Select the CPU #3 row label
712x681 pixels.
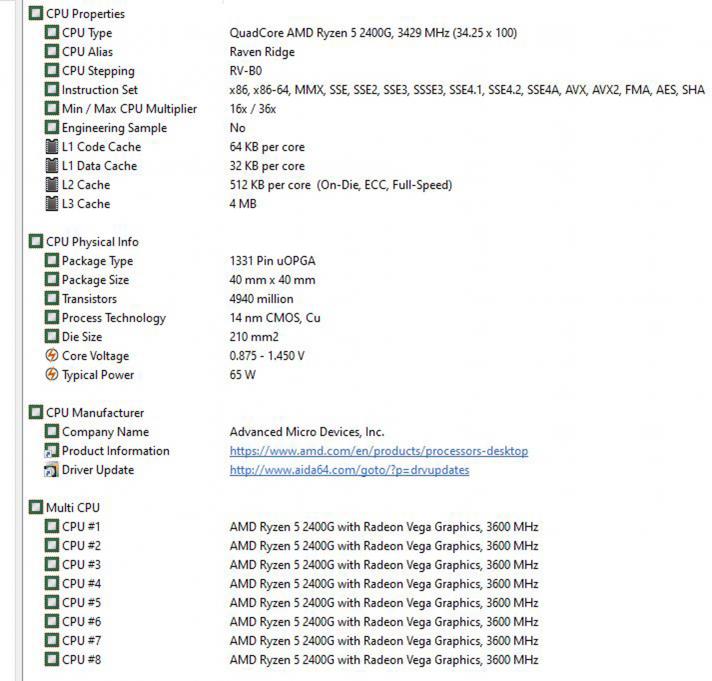81,564
